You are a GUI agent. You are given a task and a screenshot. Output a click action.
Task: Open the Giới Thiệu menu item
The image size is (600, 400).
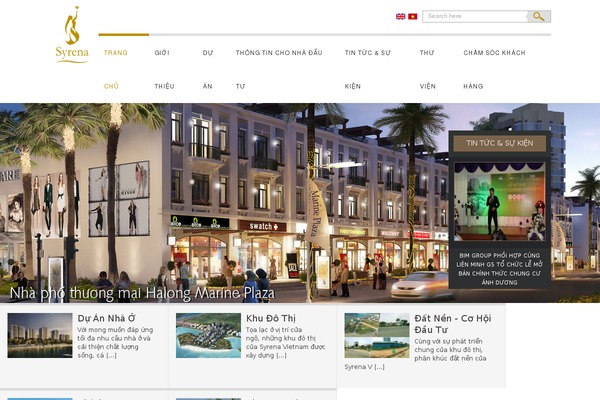click(164, 69)
